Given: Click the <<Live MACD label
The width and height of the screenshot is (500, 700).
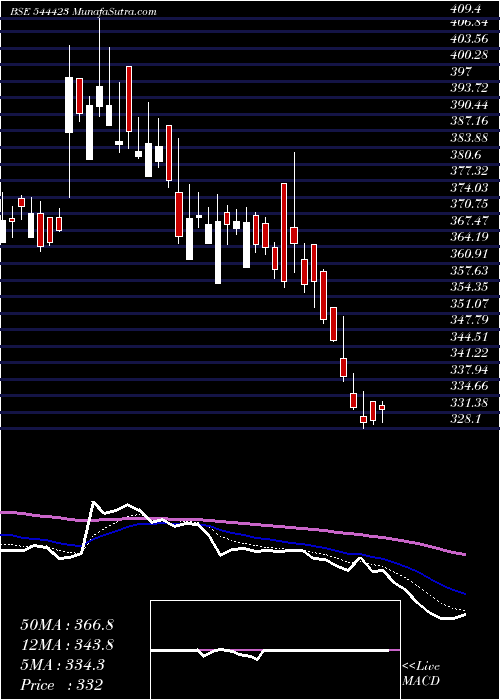Looking at the screenshot, I should pos(421,674).
